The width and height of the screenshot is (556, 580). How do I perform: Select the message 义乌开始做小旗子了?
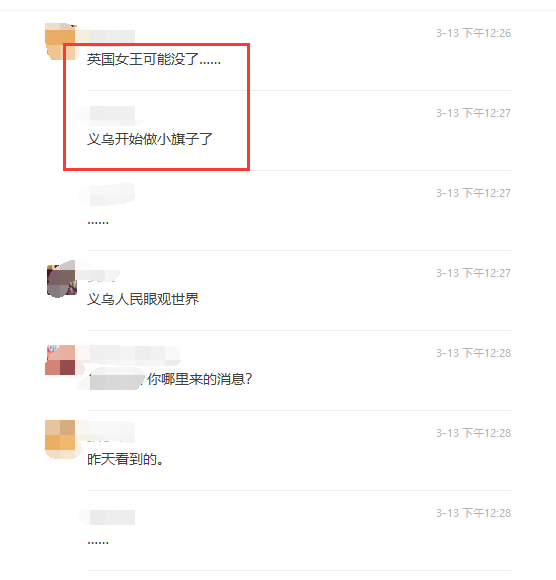point(149,139)
